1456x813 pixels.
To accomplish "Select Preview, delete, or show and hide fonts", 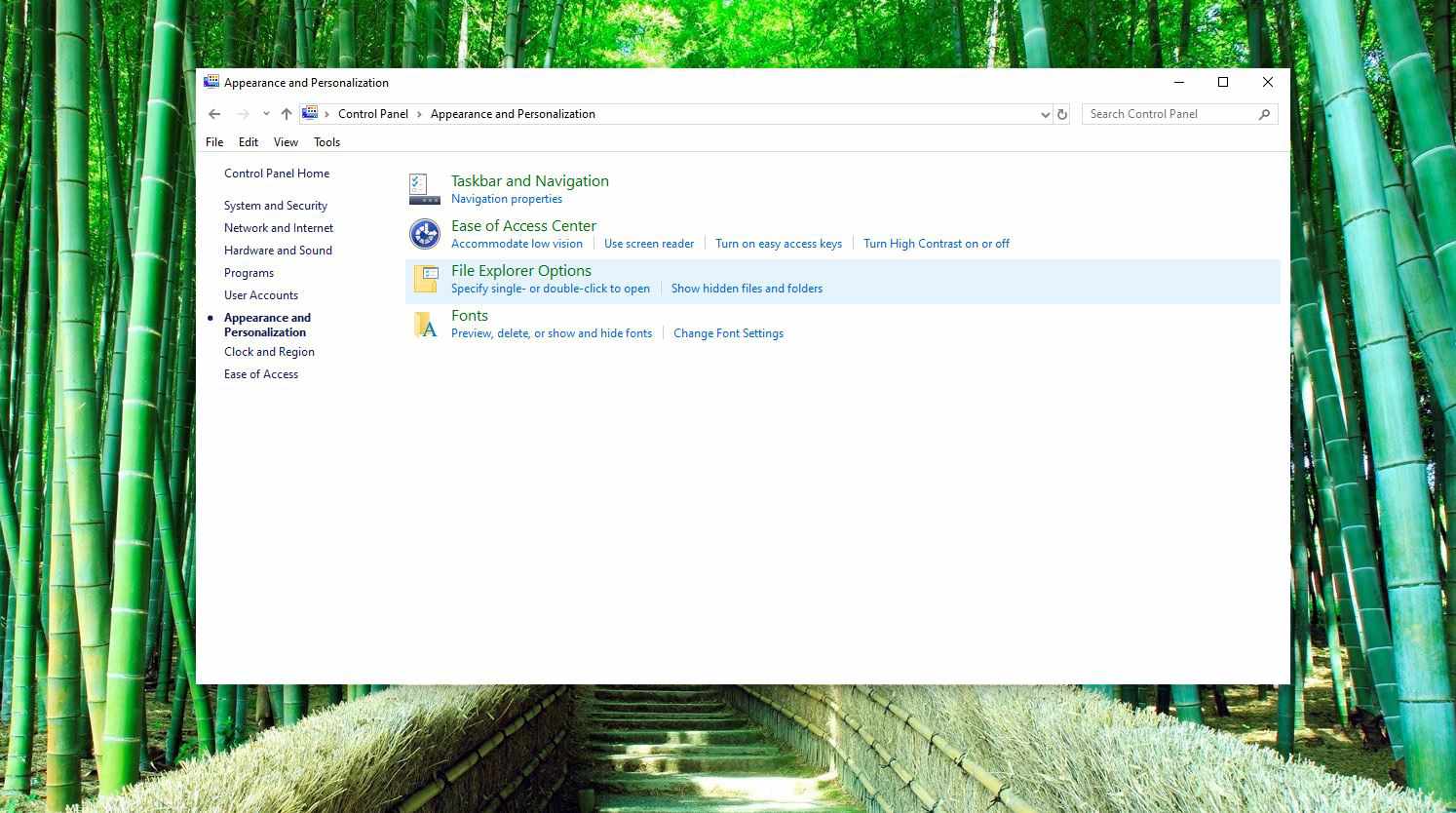I will click(552, 333).
